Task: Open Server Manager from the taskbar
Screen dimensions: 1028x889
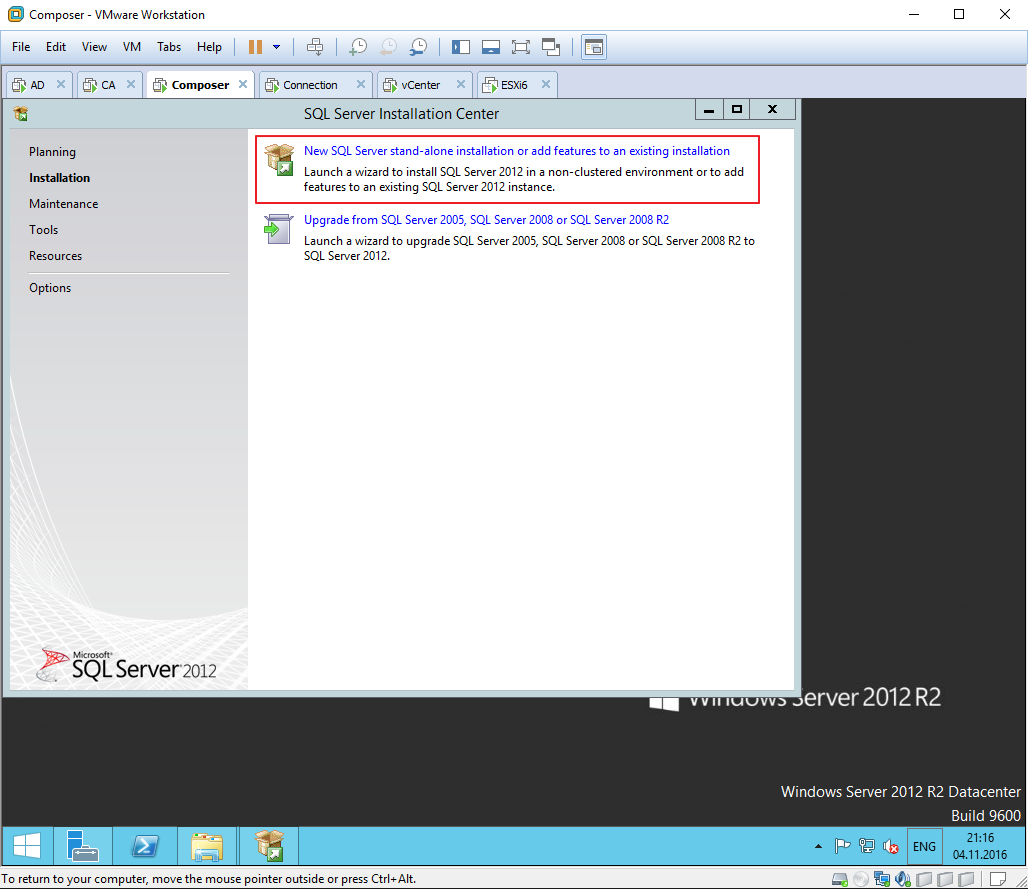Action: [x=82, y=846]
